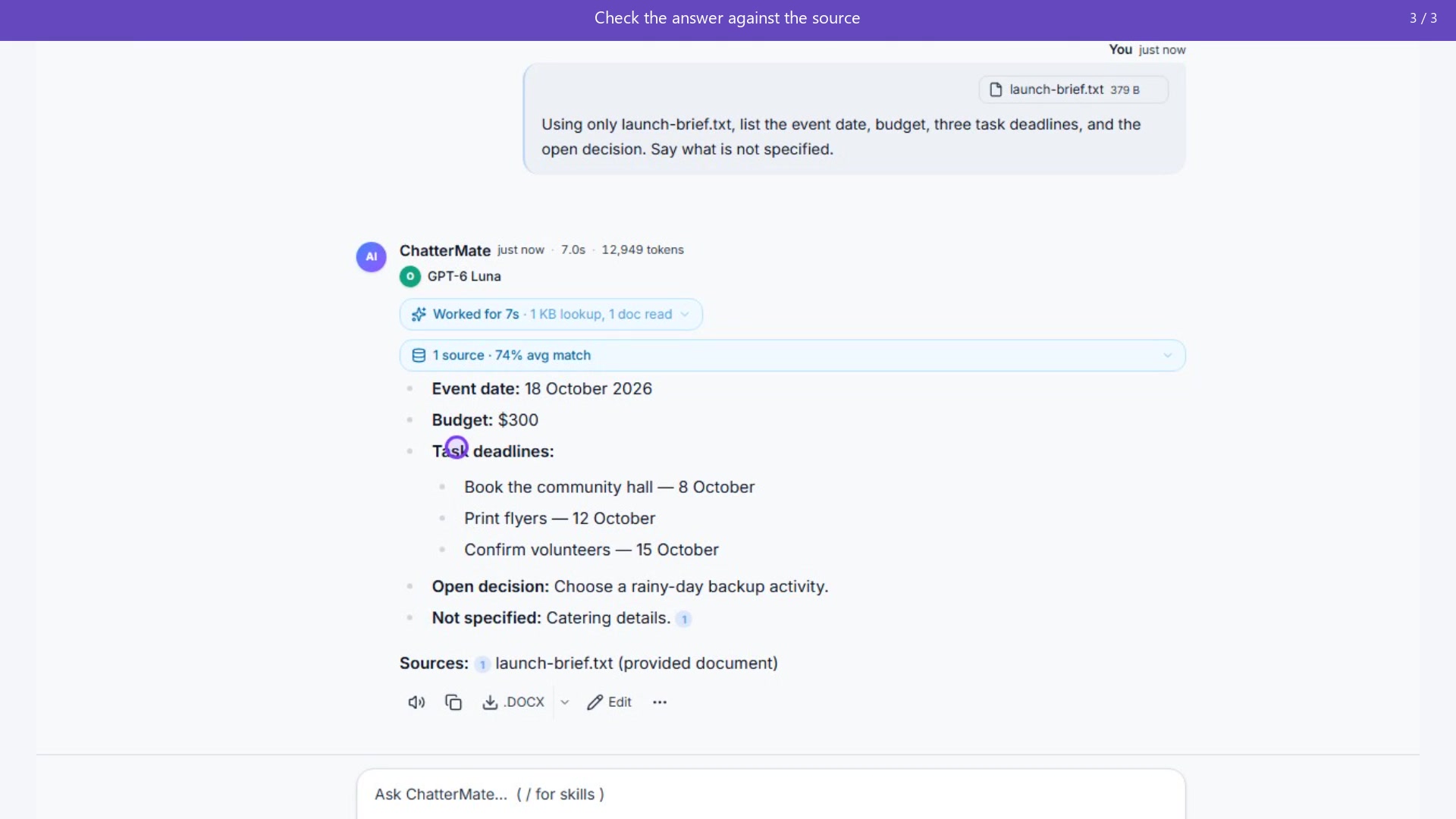The height and width of the screenshot is (819, 1456).
Task: Click the read-aloud speaker icon
Action: point(416,702)
